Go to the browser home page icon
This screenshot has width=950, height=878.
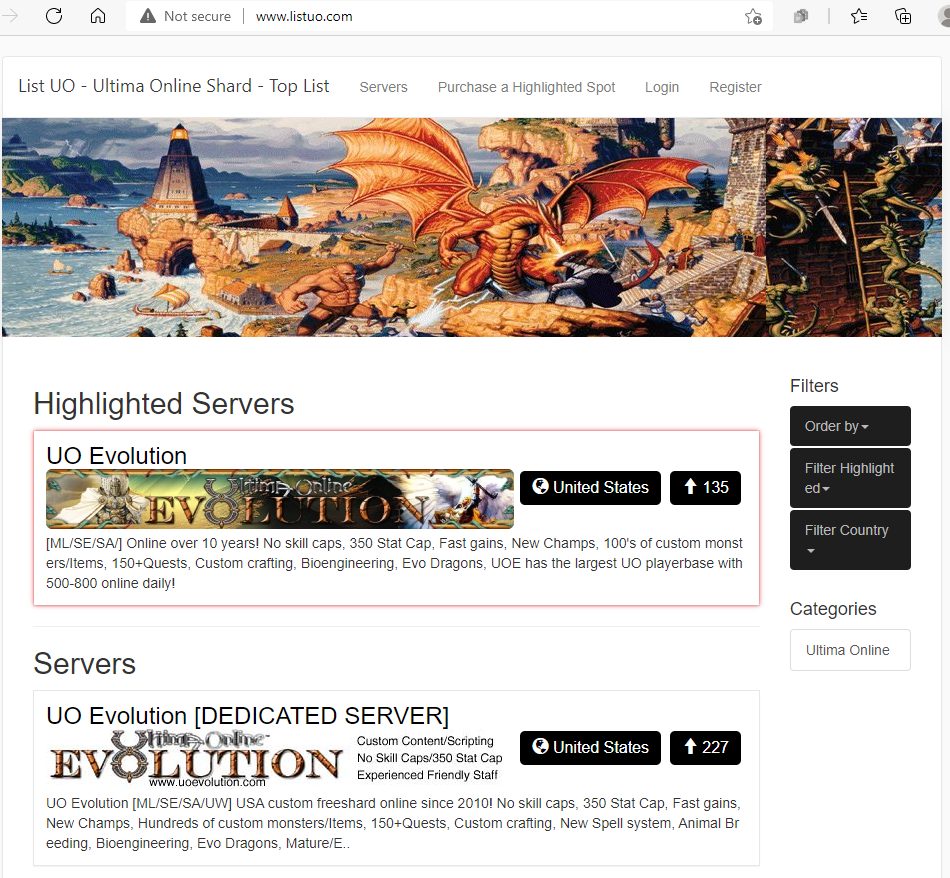pos(98,16)
